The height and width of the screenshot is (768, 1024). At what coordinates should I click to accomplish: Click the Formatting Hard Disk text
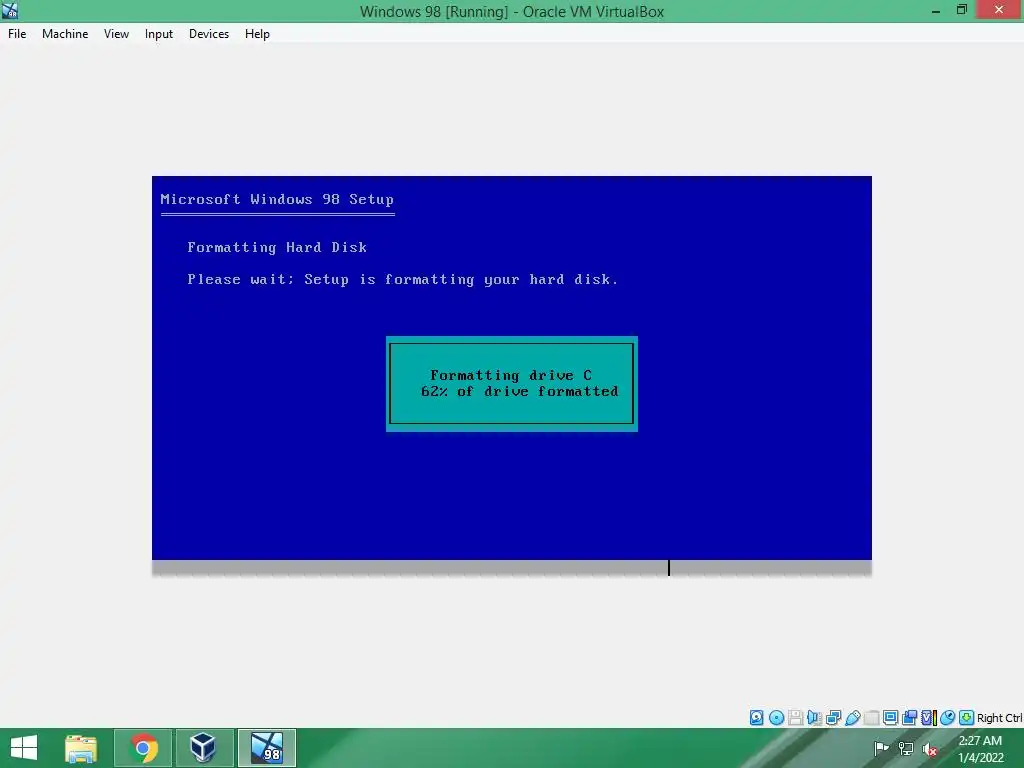pos(277,248)
